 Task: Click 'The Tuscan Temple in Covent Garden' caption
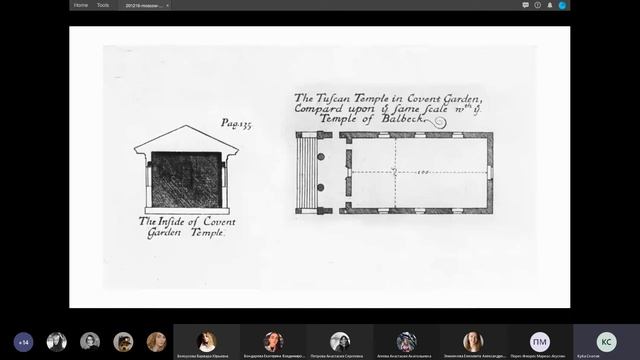pos(389,109)
